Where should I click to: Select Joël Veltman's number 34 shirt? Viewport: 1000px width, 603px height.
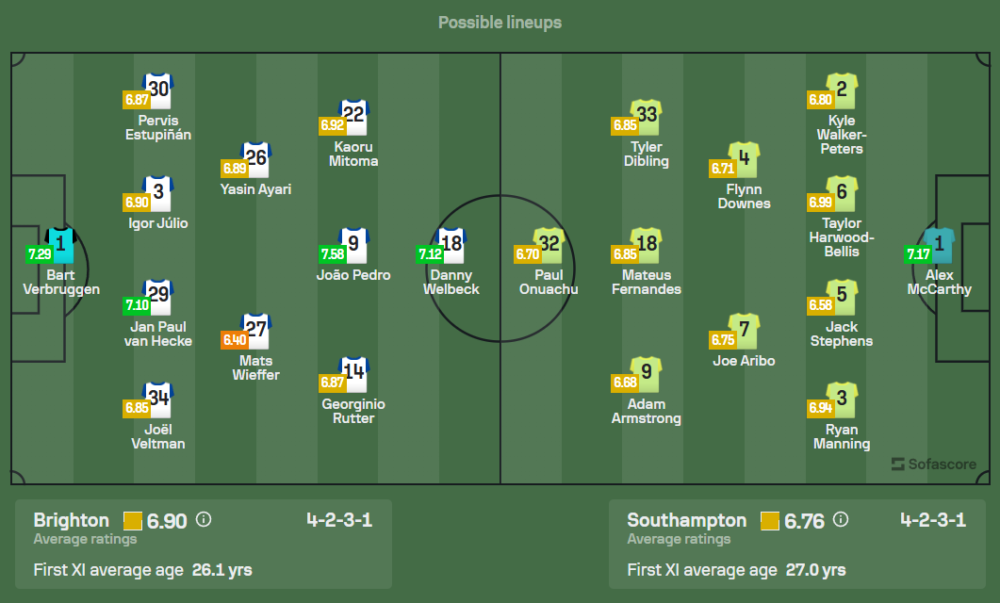point(159,399)
